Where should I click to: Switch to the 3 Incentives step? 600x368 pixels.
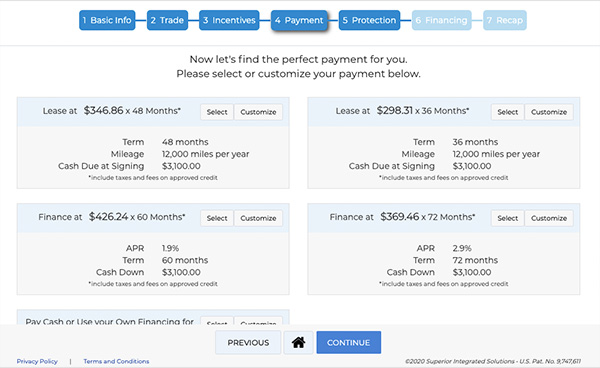[x=229, y=20]
